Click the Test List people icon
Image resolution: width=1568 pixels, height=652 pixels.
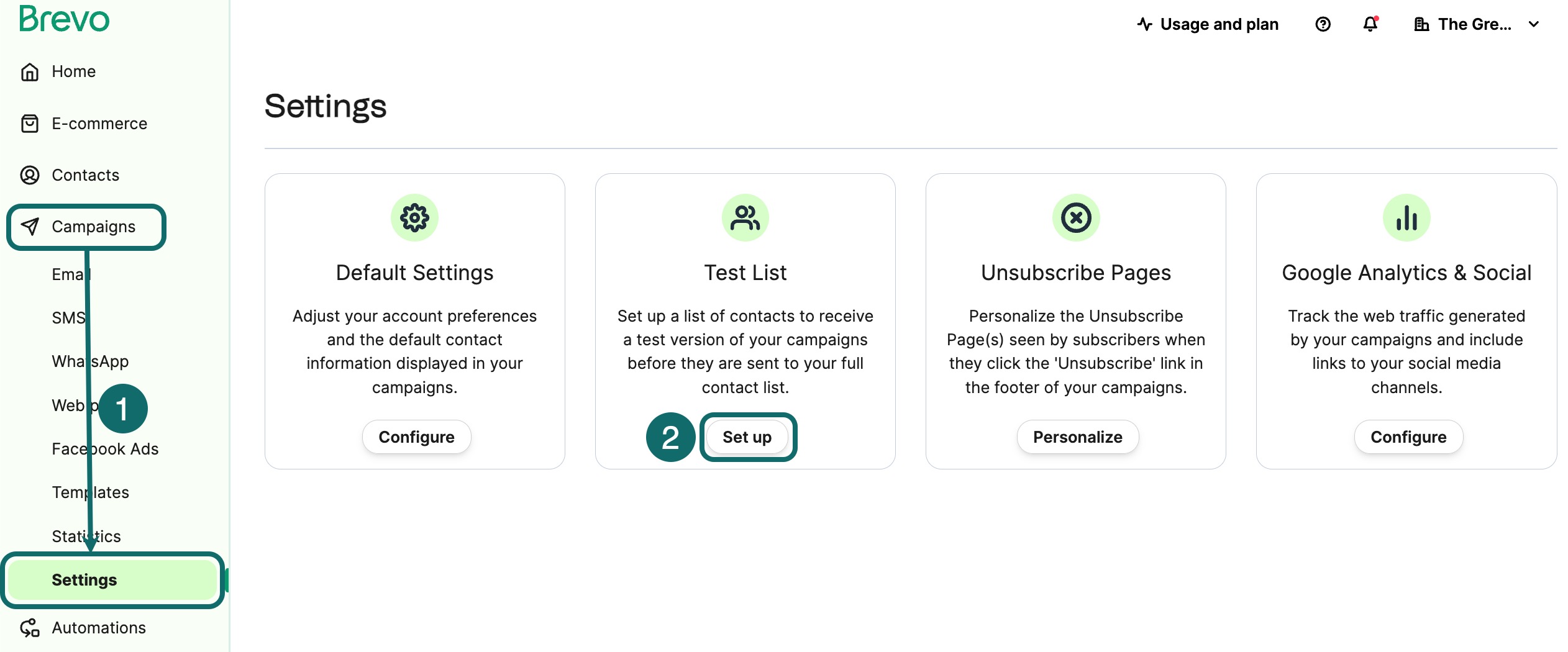point(745,218)
